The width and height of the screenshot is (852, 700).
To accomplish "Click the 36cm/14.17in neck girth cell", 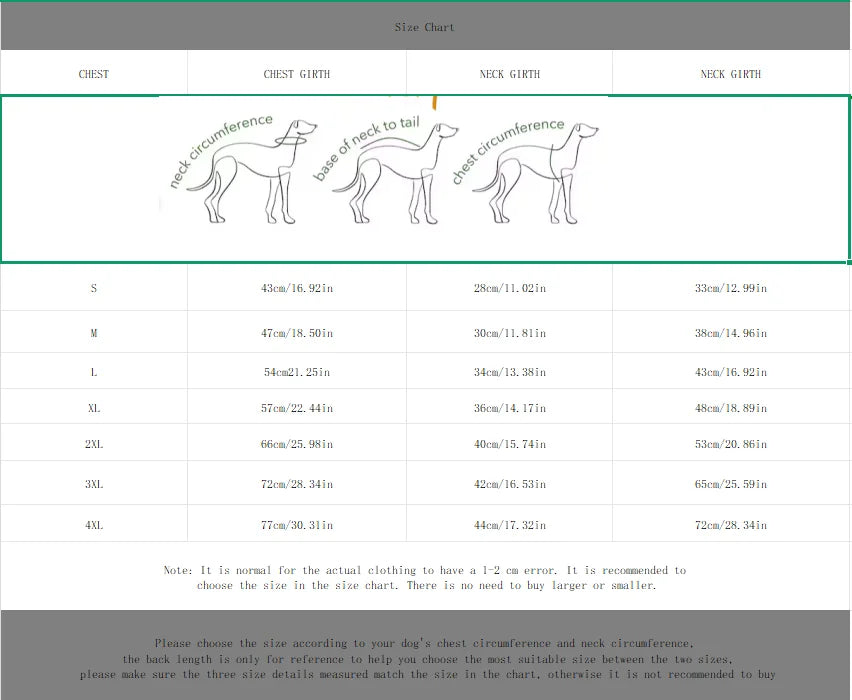I will click(x=510, y=408).
